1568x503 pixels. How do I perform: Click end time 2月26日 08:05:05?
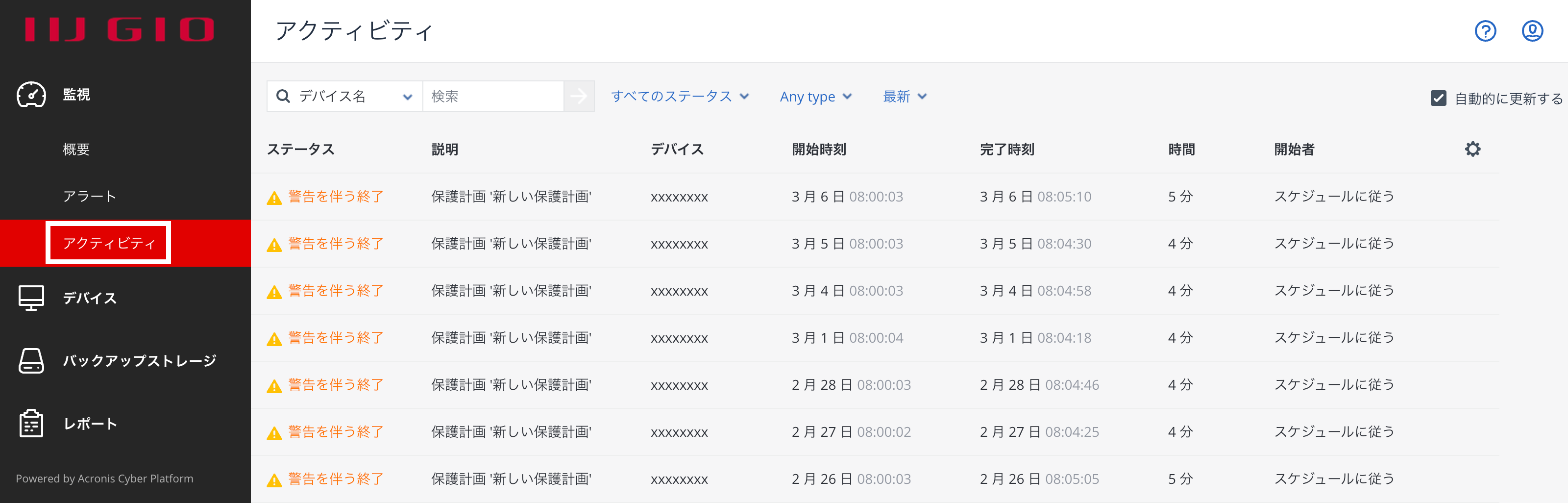1040,478
